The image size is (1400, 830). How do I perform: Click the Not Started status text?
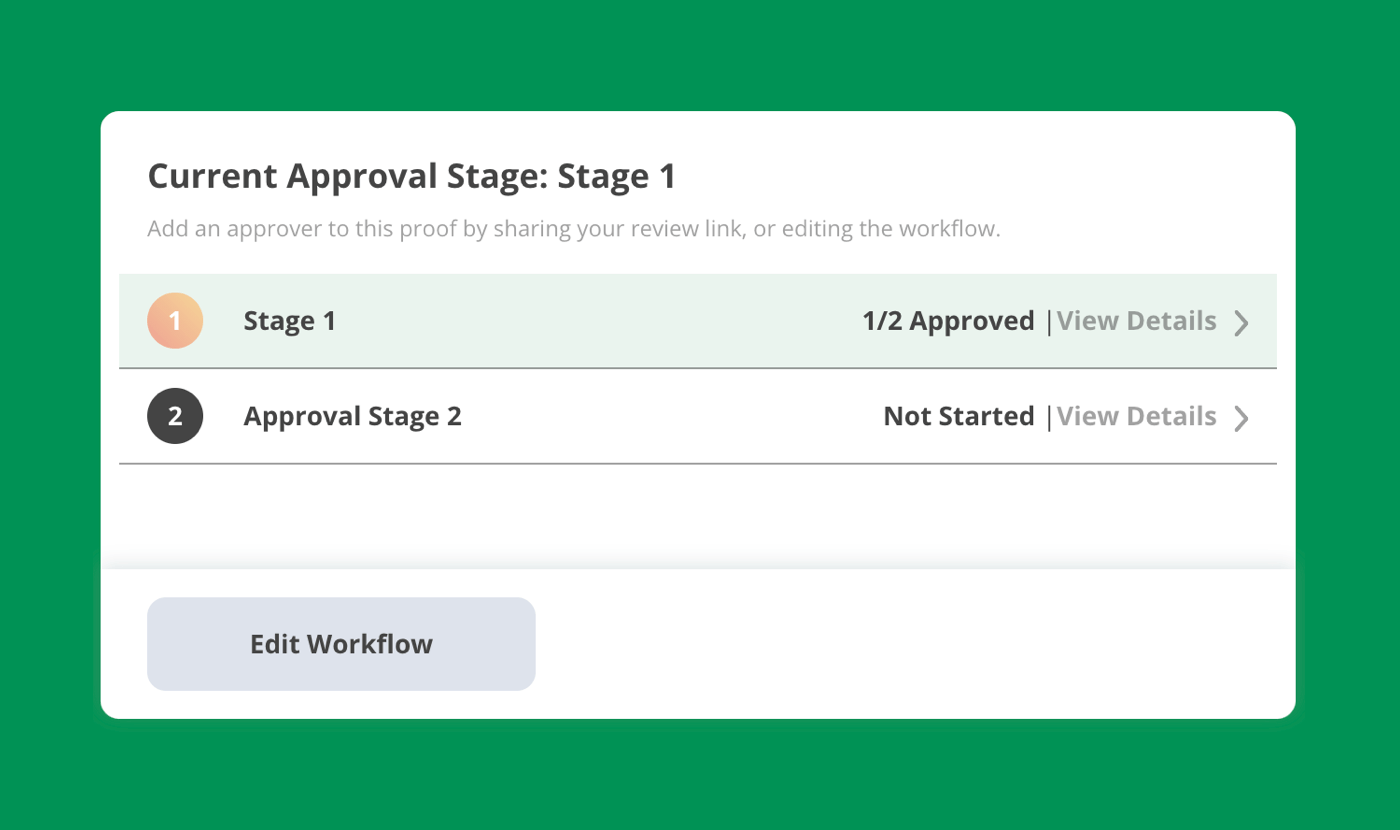[x=959, y=416]
